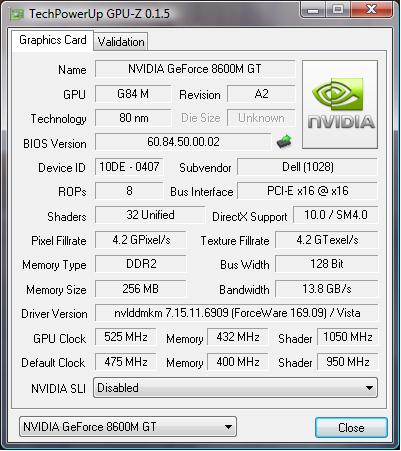
Task: Click the NVIDIA logo image
Action: click(340, 104)
